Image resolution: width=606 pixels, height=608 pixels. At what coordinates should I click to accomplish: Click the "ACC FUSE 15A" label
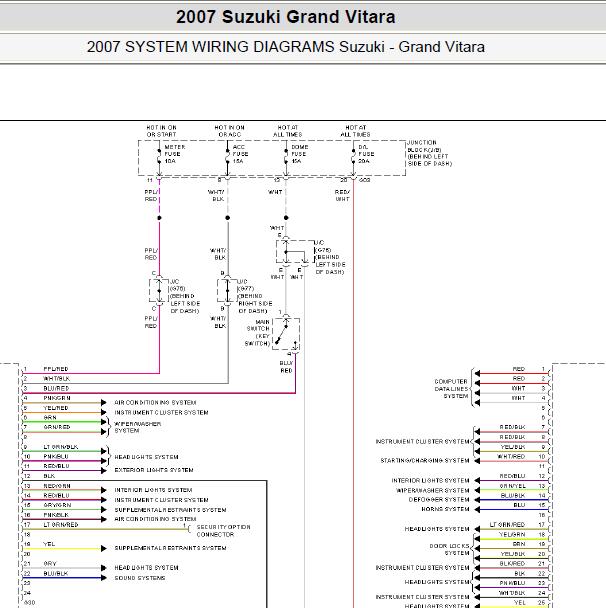coord(240,154)
